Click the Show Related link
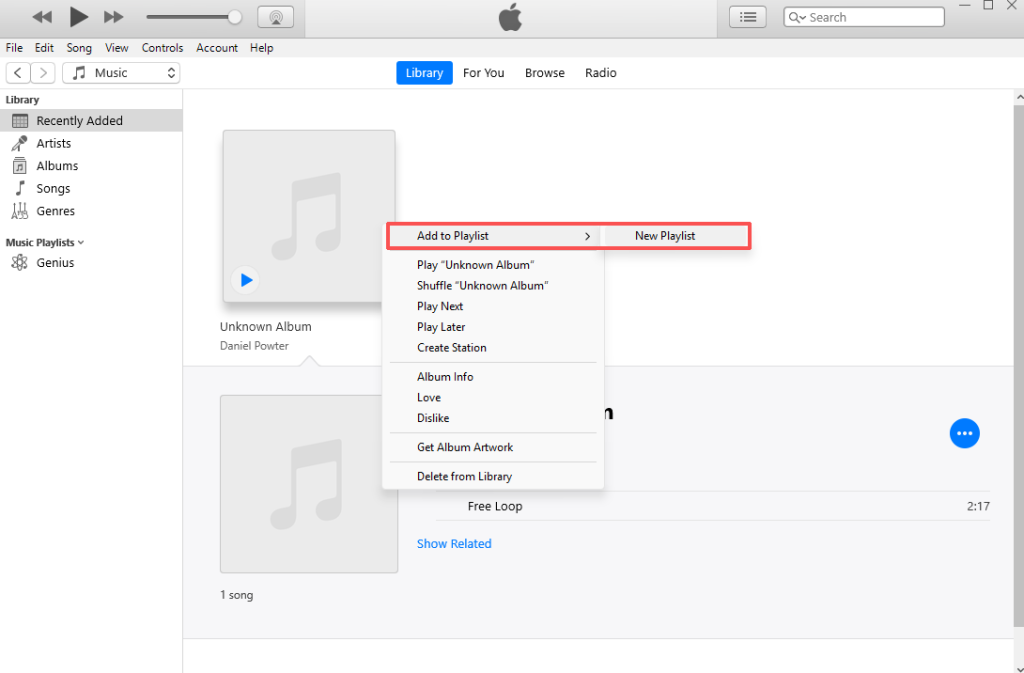 (x=454, y=543)
